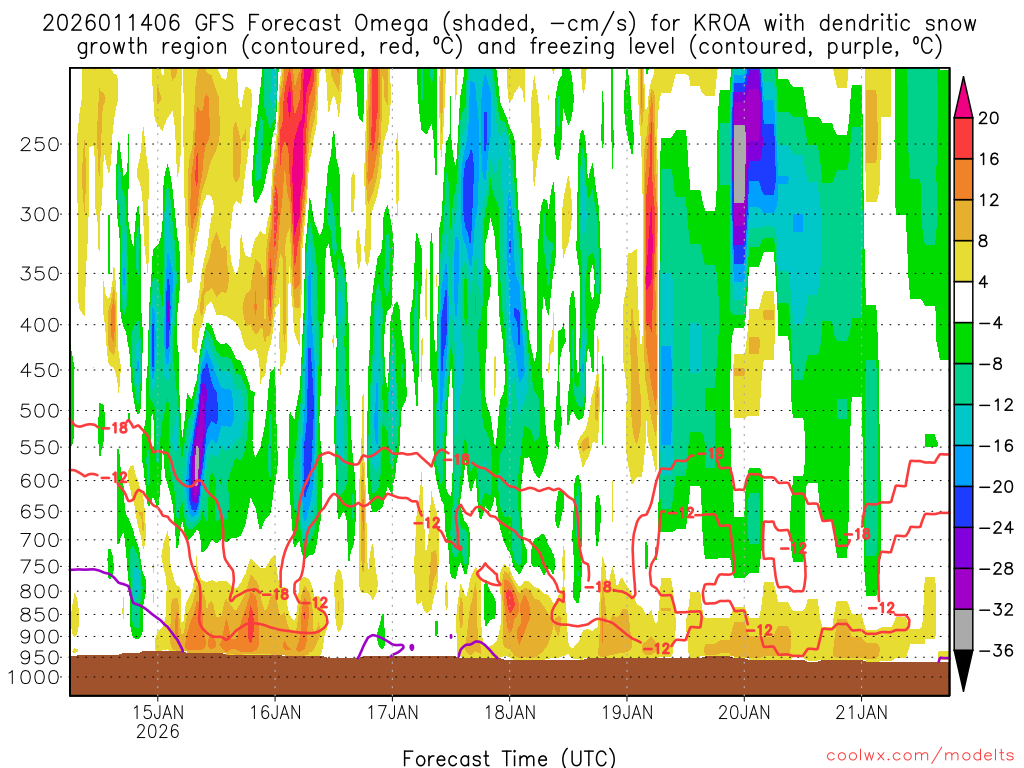Click the title line starting with 2026011406 GFS Forecast

(509, 24)
